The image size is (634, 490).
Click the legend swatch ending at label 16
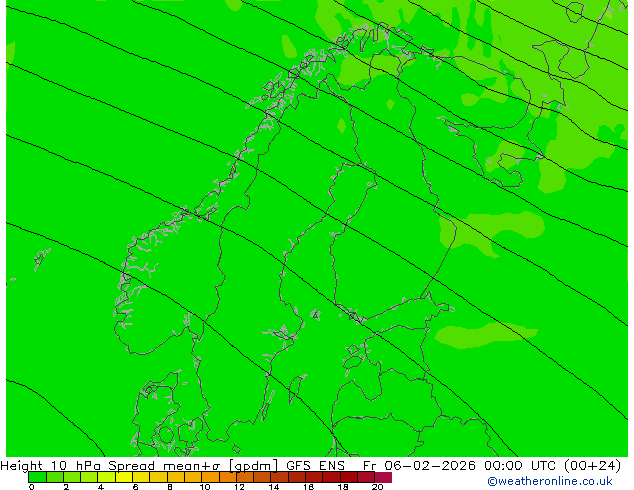(297, 477)
